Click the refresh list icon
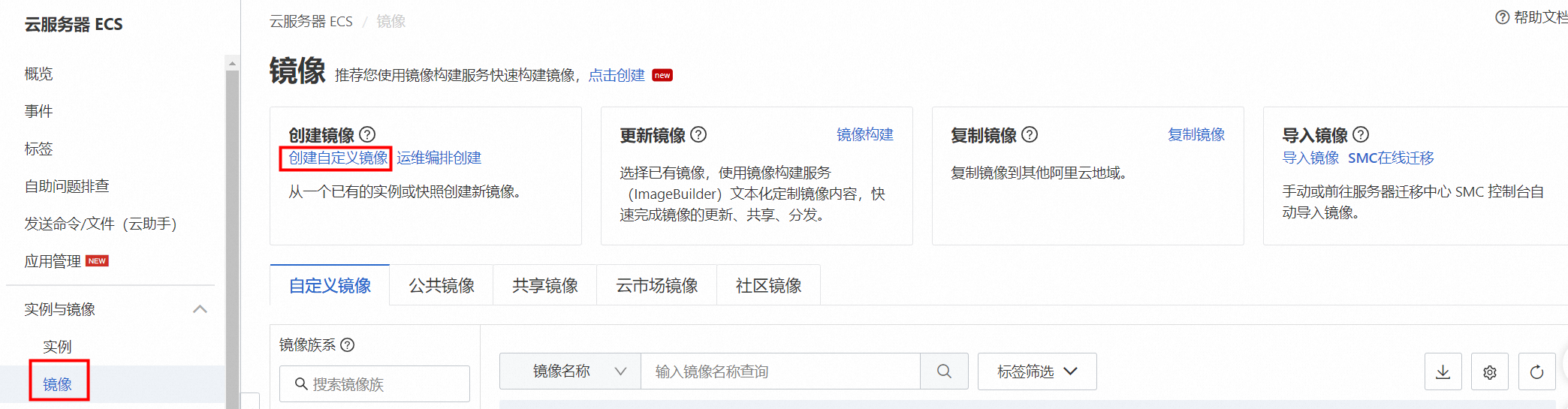Viewport: 1568px width, 409px height. 1536,371
